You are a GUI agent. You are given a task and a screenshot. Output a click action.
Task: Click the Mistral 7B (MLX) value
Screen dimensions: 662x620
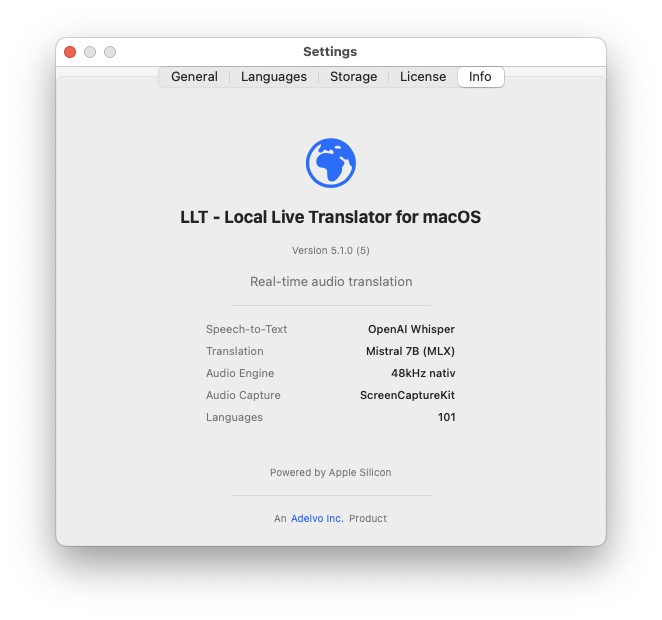pyautogui.click(x=410, y=351)
